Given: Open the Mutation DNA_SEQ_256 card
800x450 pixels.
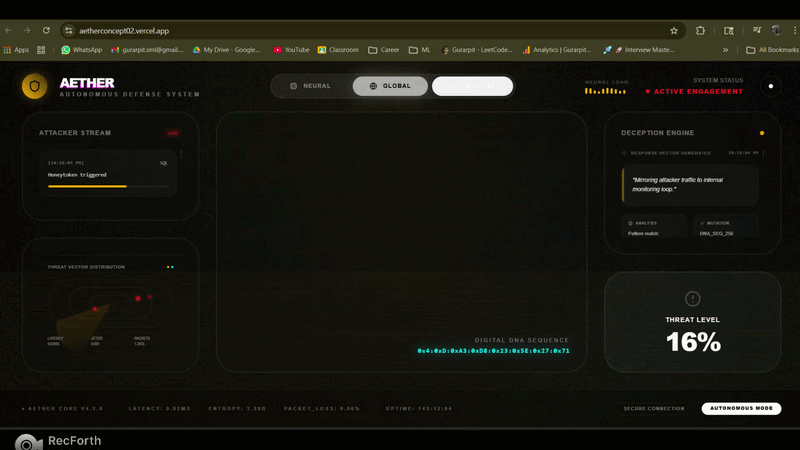Looking at the screenshot, I should [x=726, y=228].
